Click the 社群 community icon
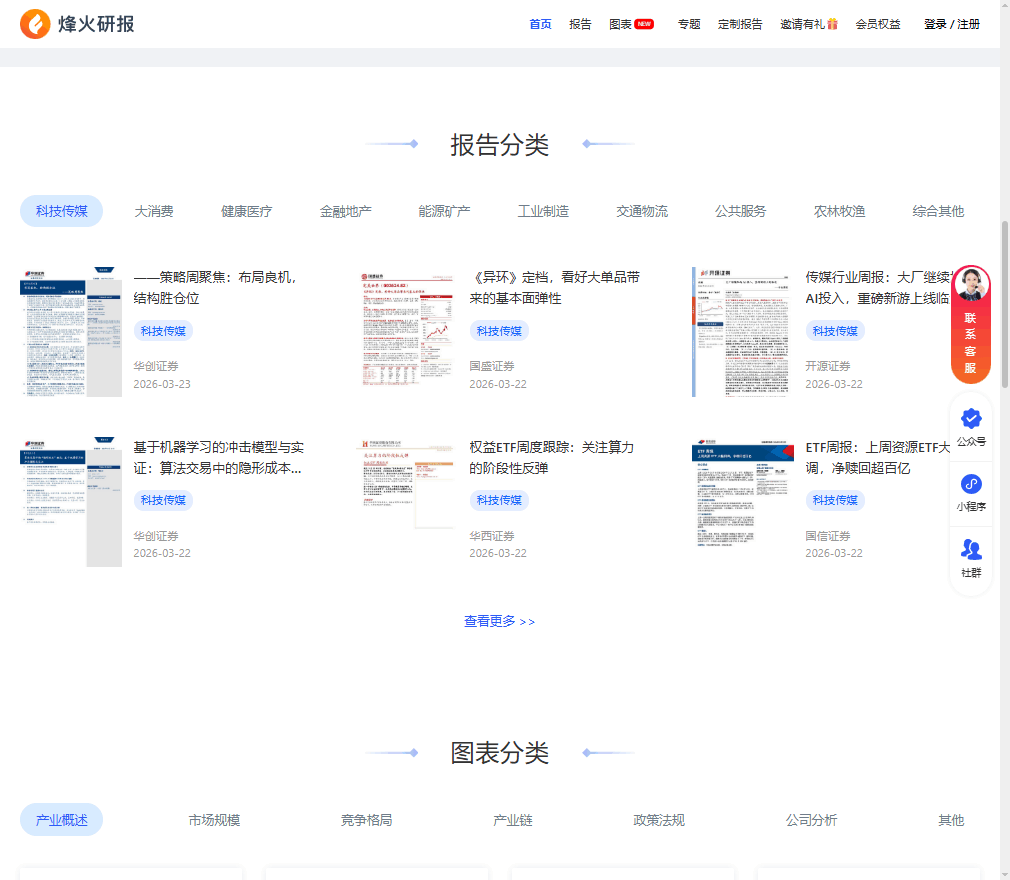 (x=969, y=549)
